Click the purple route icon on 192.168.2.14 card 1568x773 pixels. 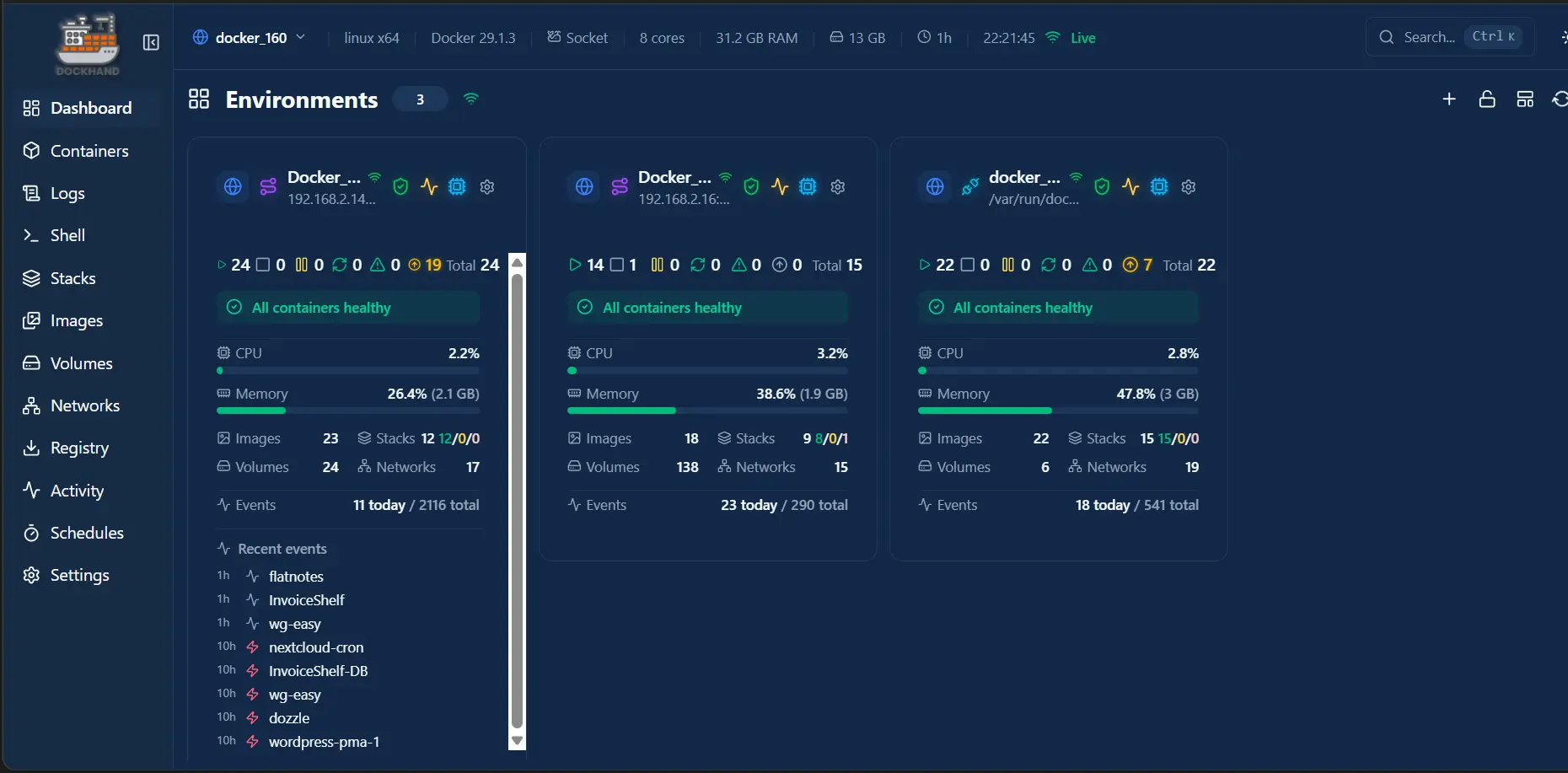[x=268, y=186]
